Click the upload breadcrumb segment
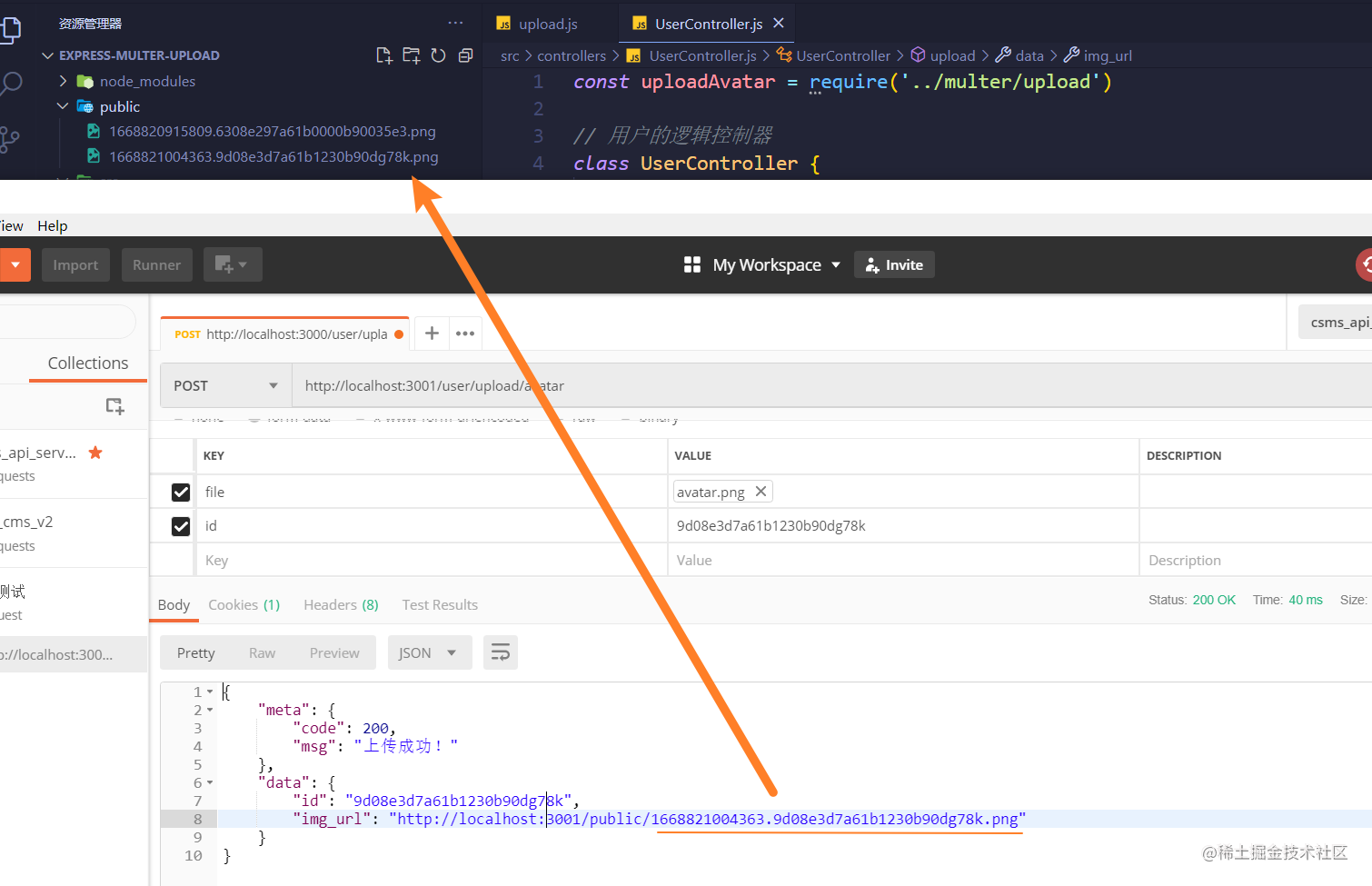Screen dimensions: 1372x886 [x=943, y=55]
